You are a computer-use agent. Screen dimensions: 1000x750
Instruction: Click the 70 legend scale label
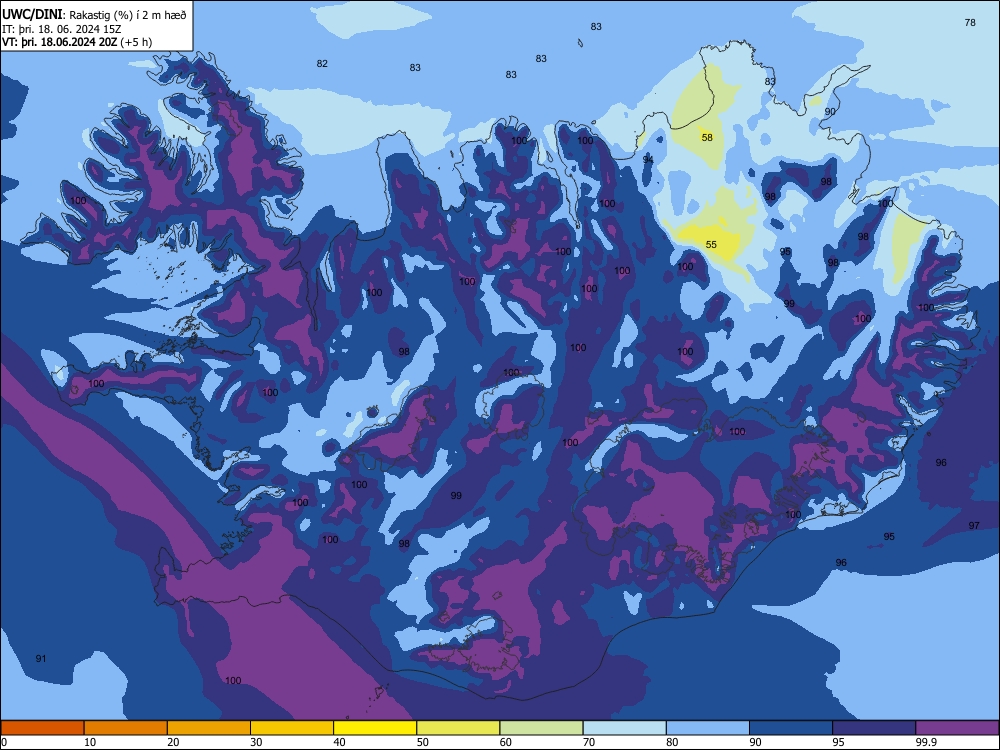click(589, 742)
